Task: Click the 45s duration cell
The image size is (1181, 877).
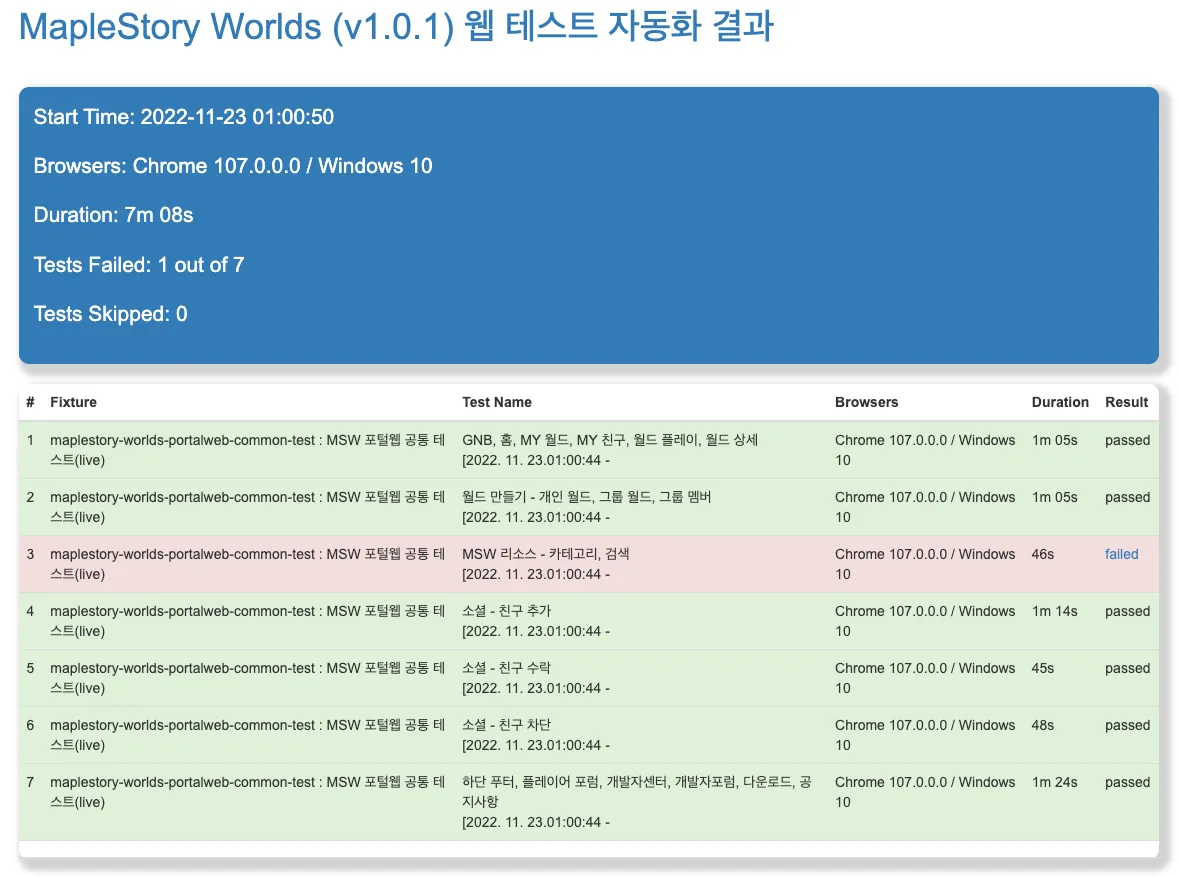Action: [x=1042, y=668]
